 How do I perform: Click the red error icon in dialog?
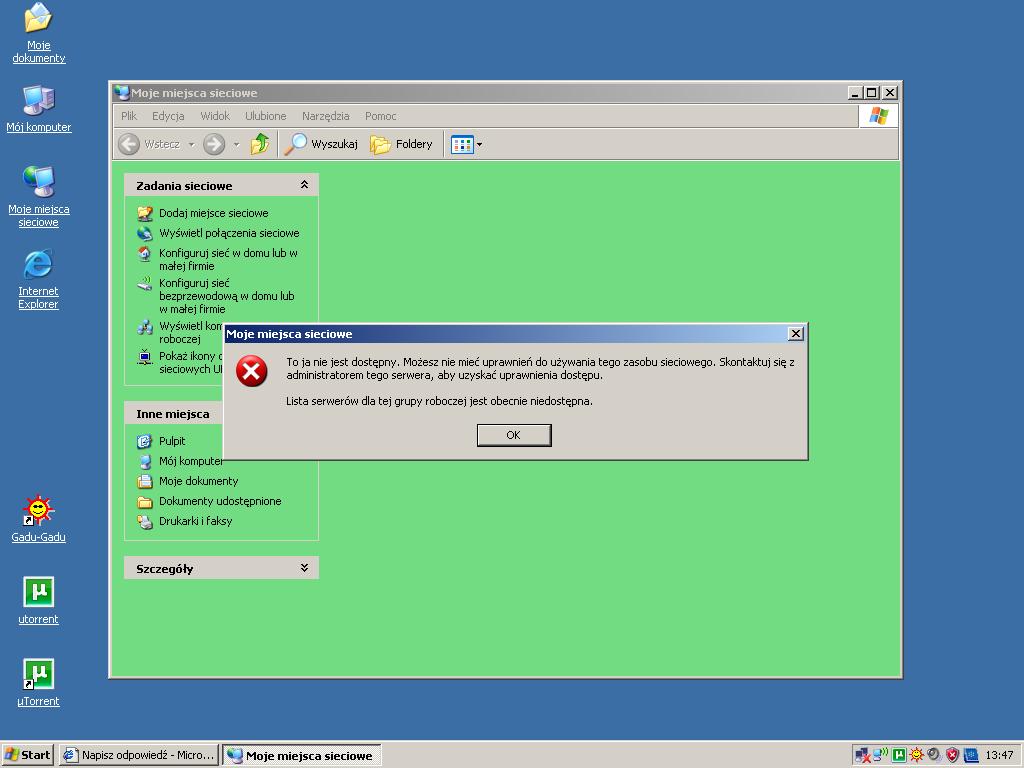(x=252, y=371)
